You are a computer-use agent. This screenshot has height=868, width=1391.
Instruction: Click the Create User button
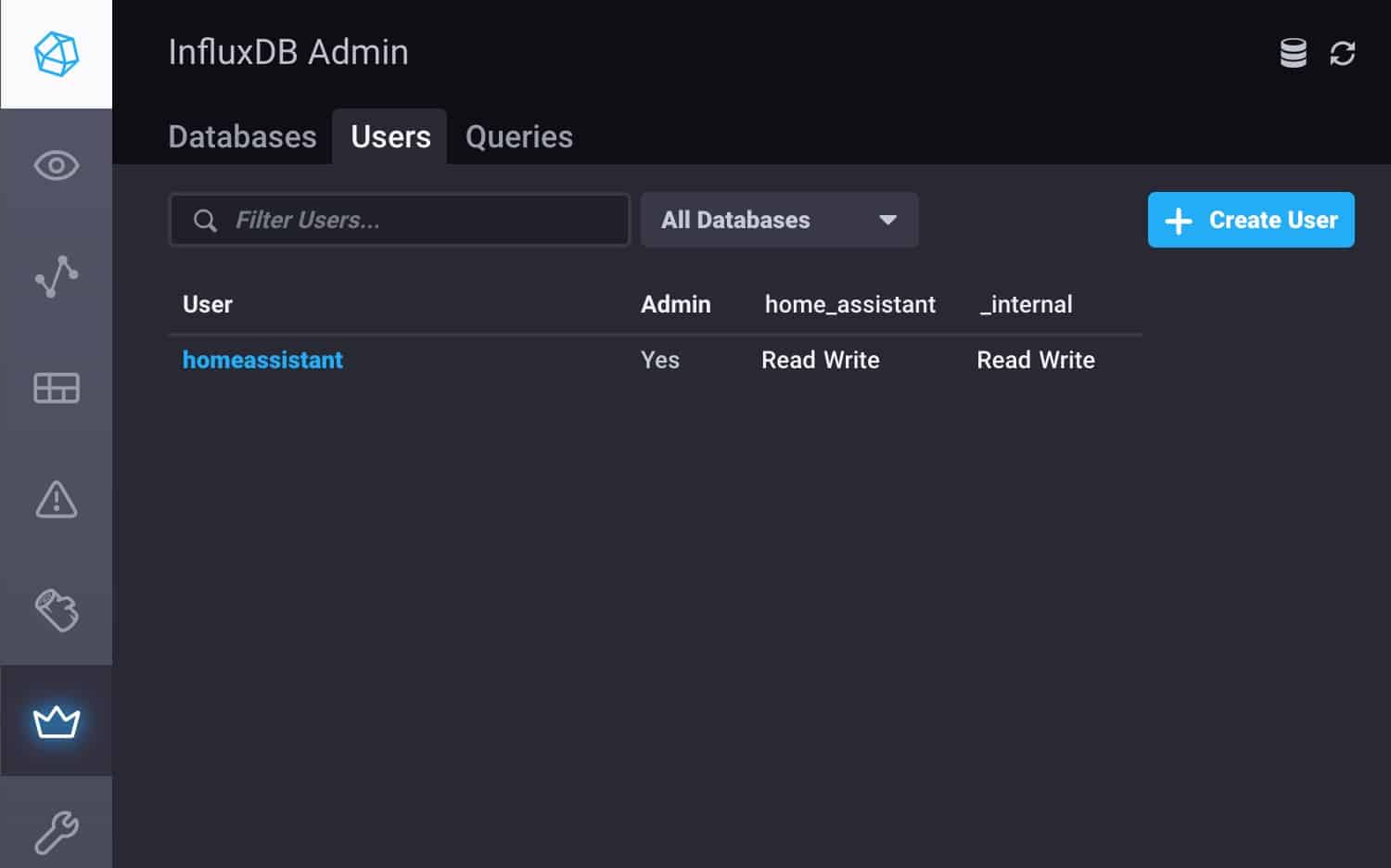point(1251,220)
